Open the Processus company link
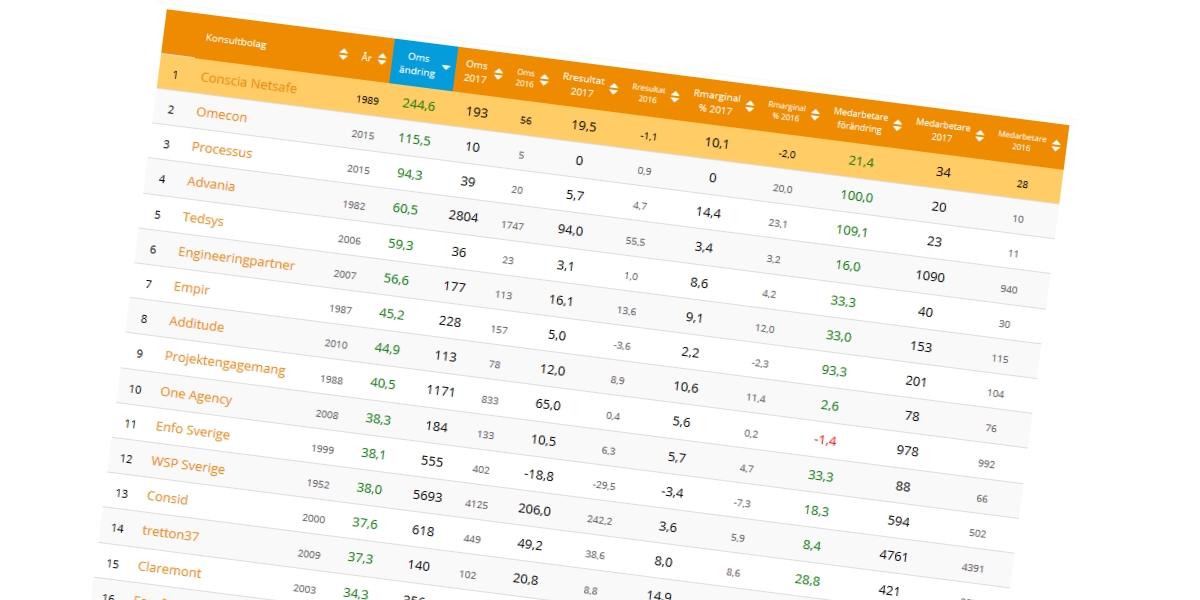 pos(222,150)
